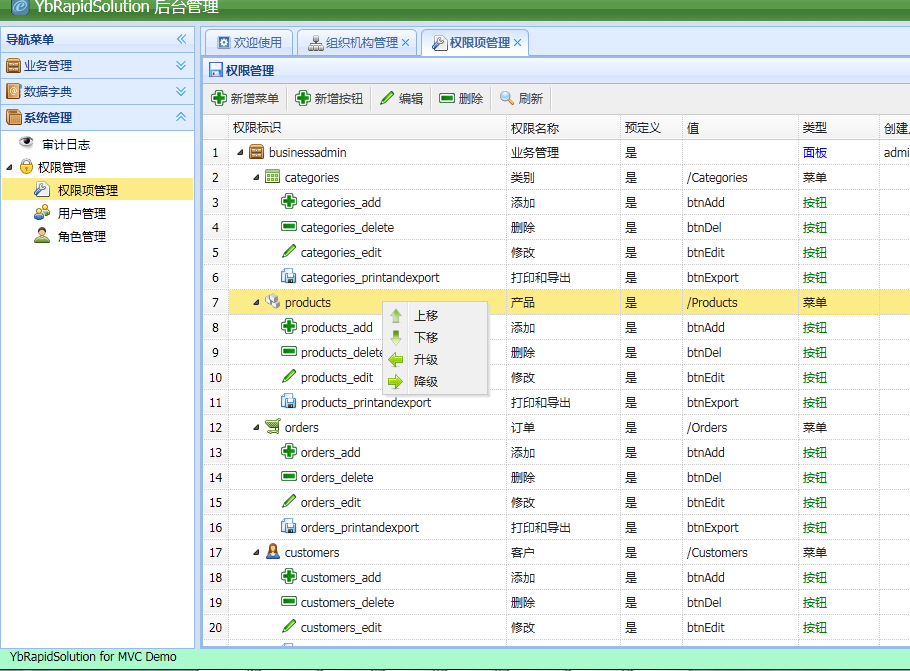Click the left arrow icon for 升级

(396, 359)
